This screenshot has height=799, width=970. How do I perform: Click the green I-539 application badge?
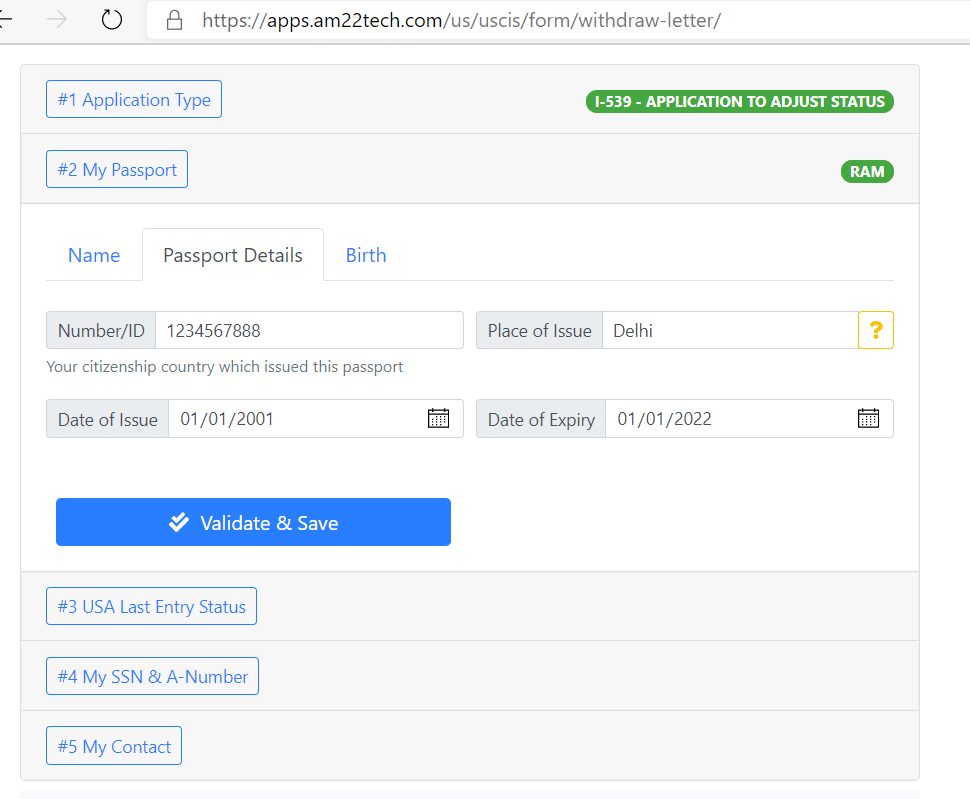tap(739, 101)
